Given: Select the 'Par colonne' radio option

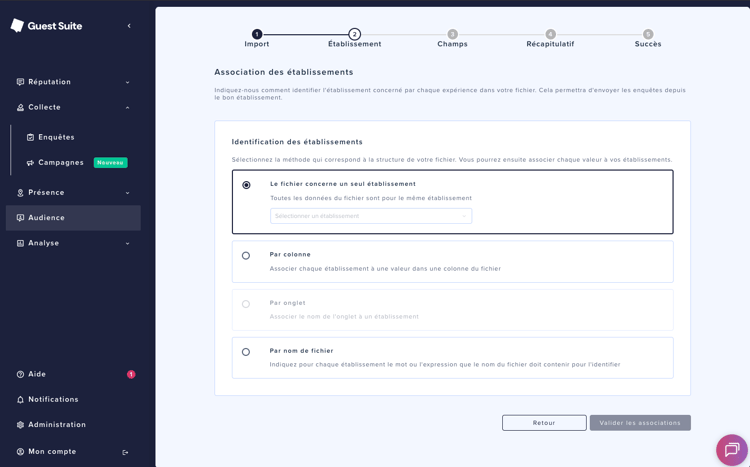Looking at the screenshot, I should pyautogui.click(x=246, y=256).
